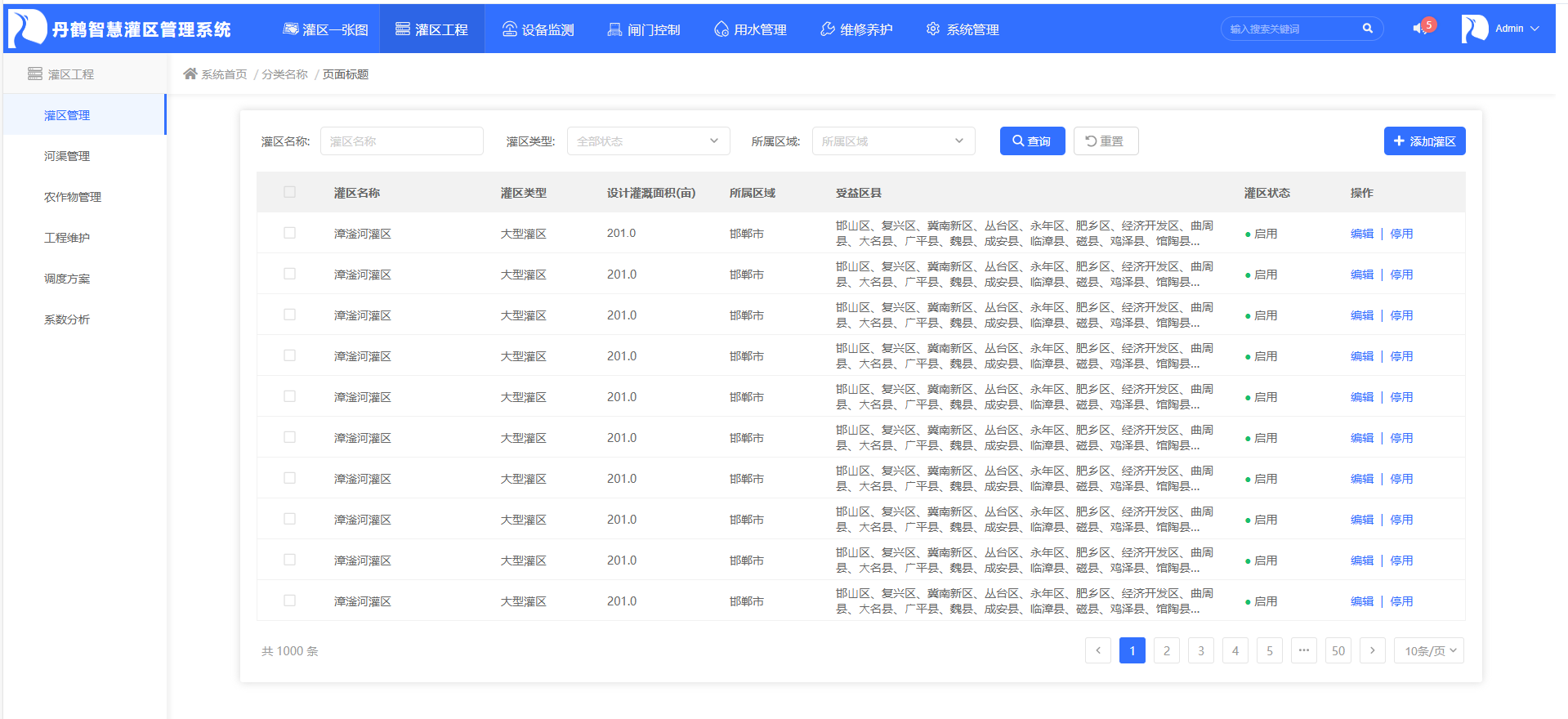Open the 灌区类型 dropdown
The image size is (1568, 719).
click(x=649, y=141)
